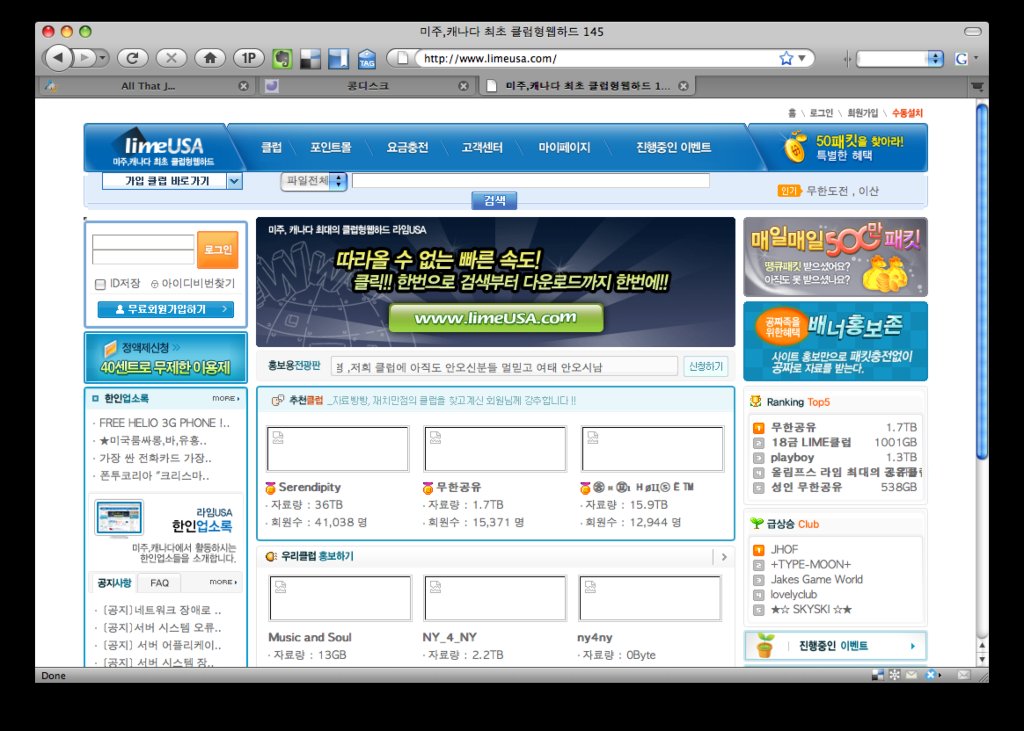The width and height of the screenshot is (1024, 731).
Task: Click the scrollbar up arrow near the bottom
Action: (x=982, y=645)
